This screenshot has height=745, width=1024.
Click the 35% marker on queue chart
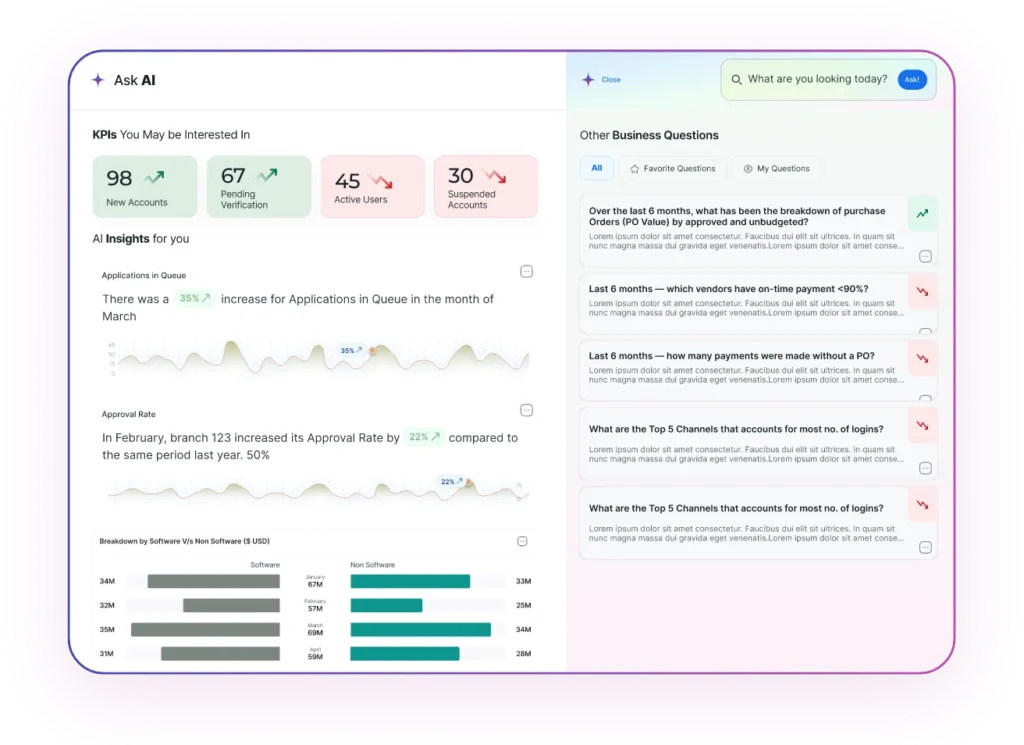tap(350, 351)
